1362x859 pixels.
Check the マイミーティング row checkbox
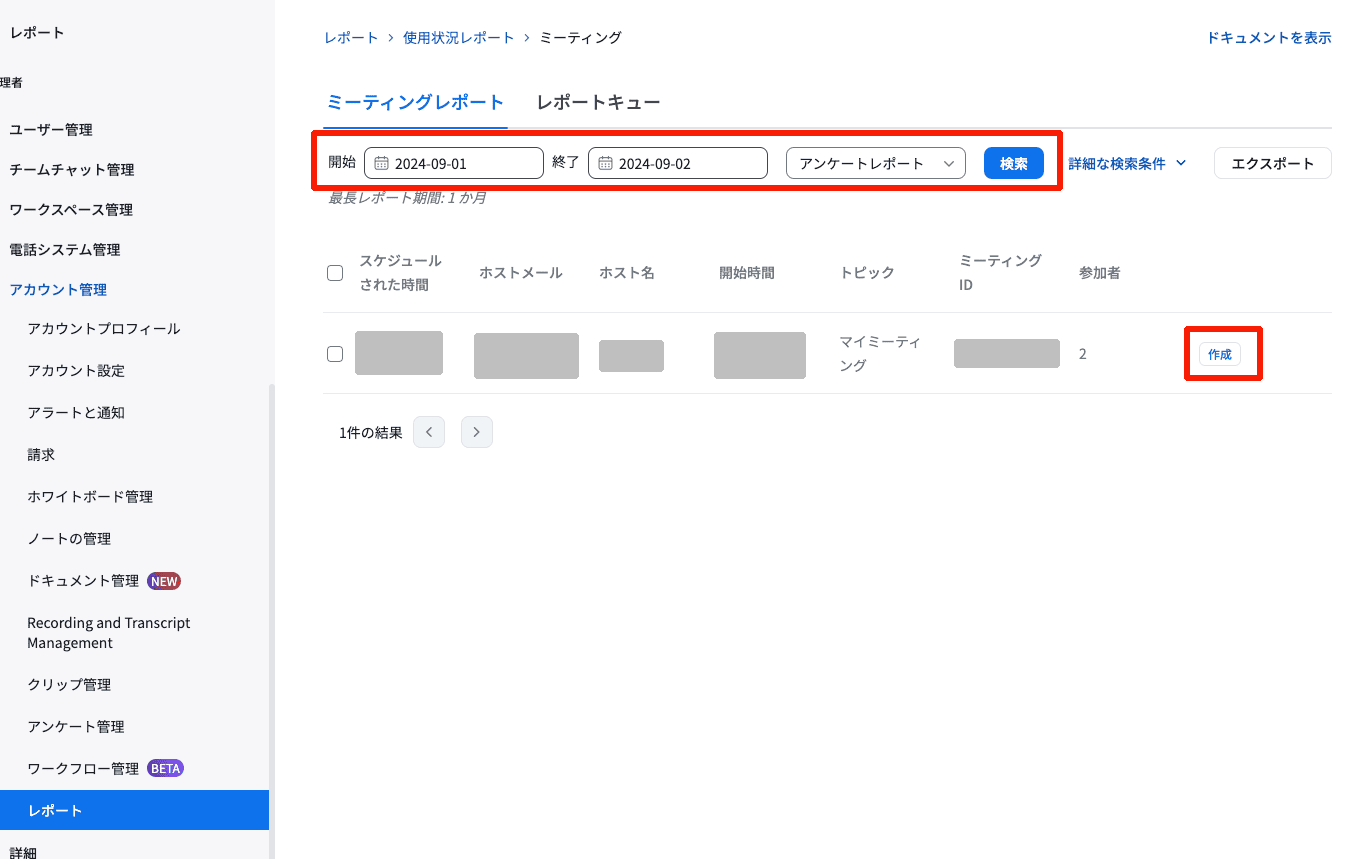click(x=336, y=354)
